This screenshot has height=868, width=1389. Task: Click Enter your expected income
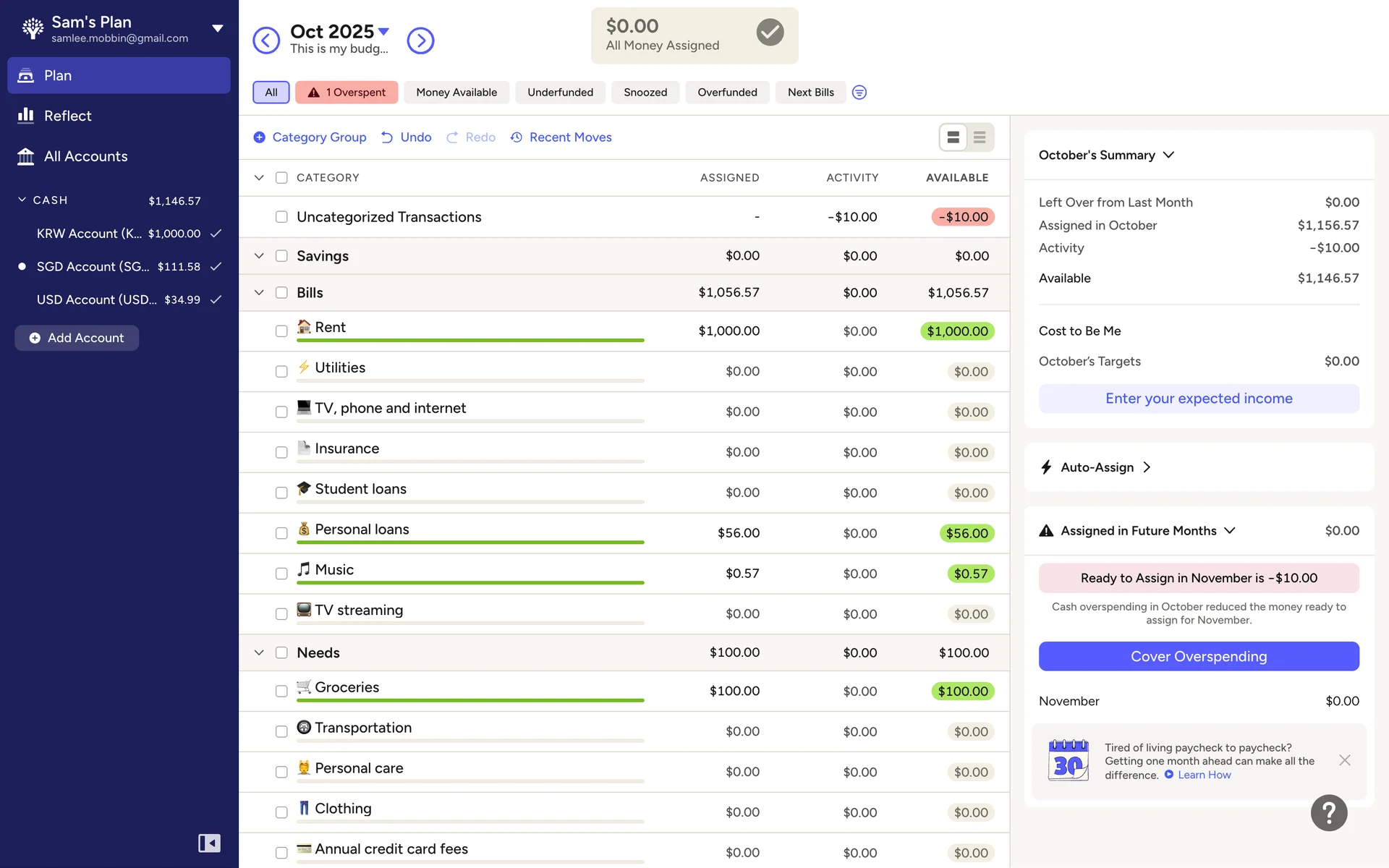point(1198,399)
